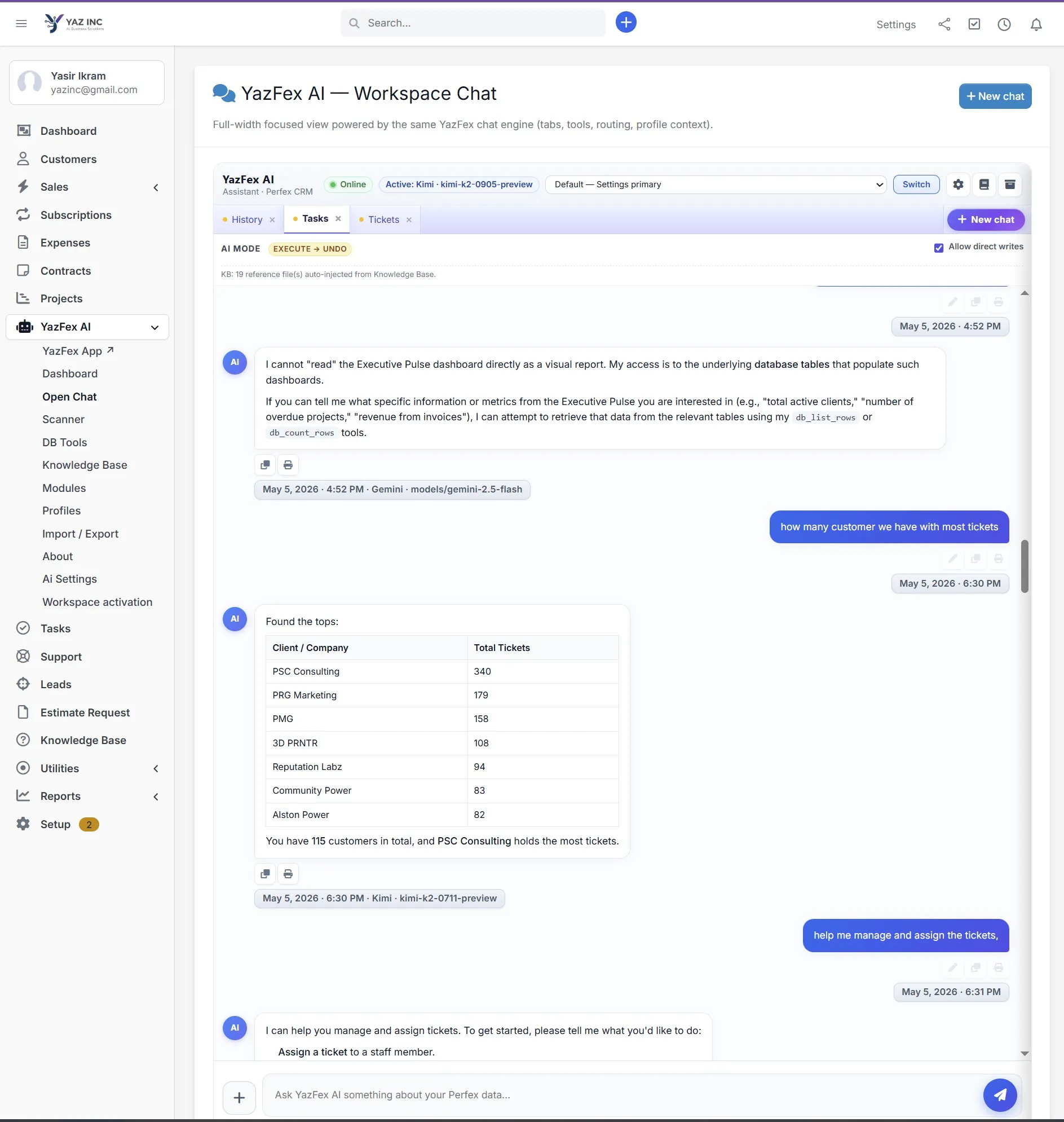Open the timer clock icon

coord(1004,24)
